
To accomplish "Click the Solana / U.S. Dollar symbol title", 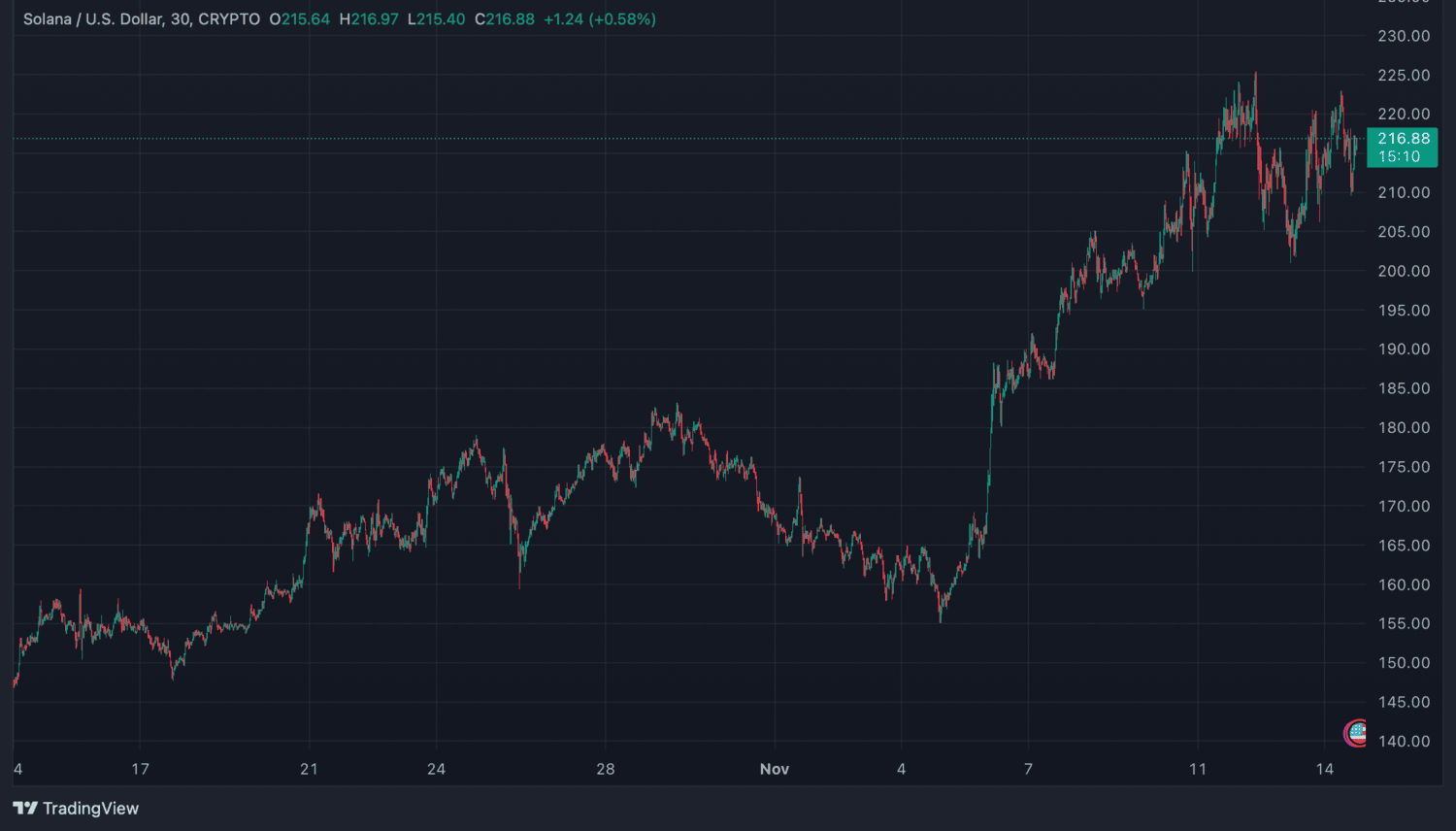I will 93,19.
